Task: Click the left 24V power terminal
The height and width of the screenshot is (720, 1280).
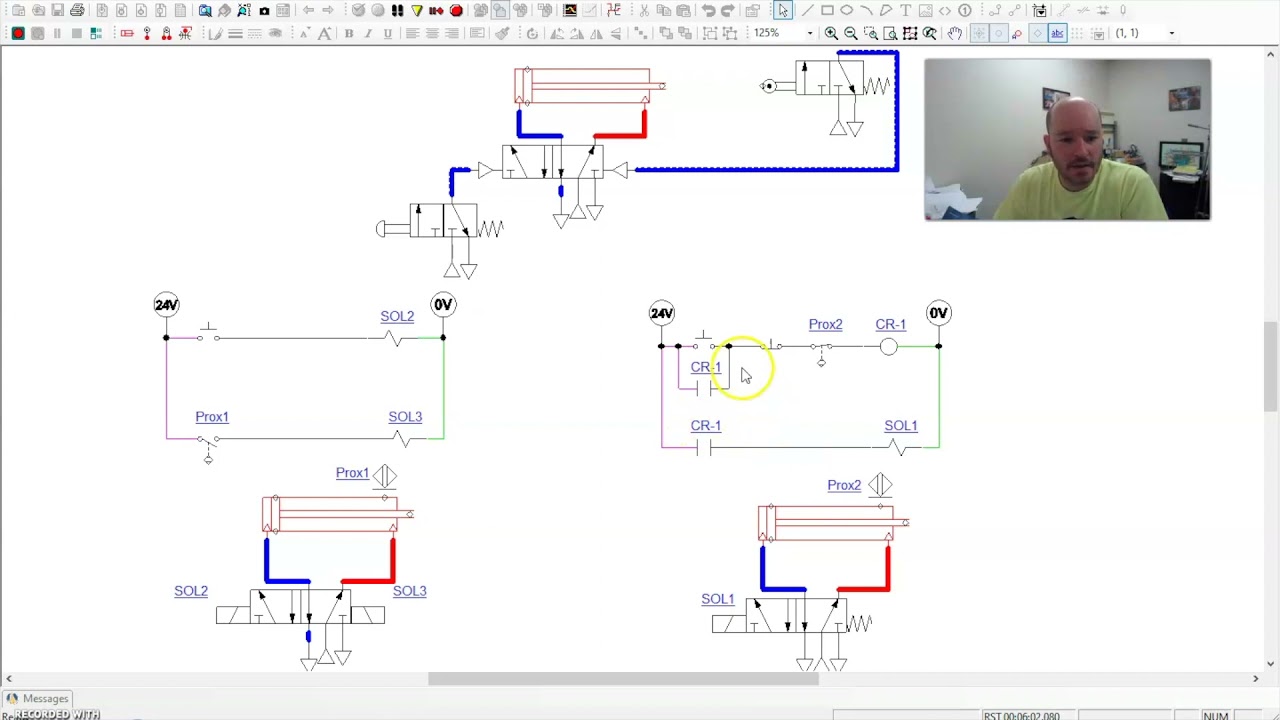Action: pyautogui.click(x=166, y=305)
